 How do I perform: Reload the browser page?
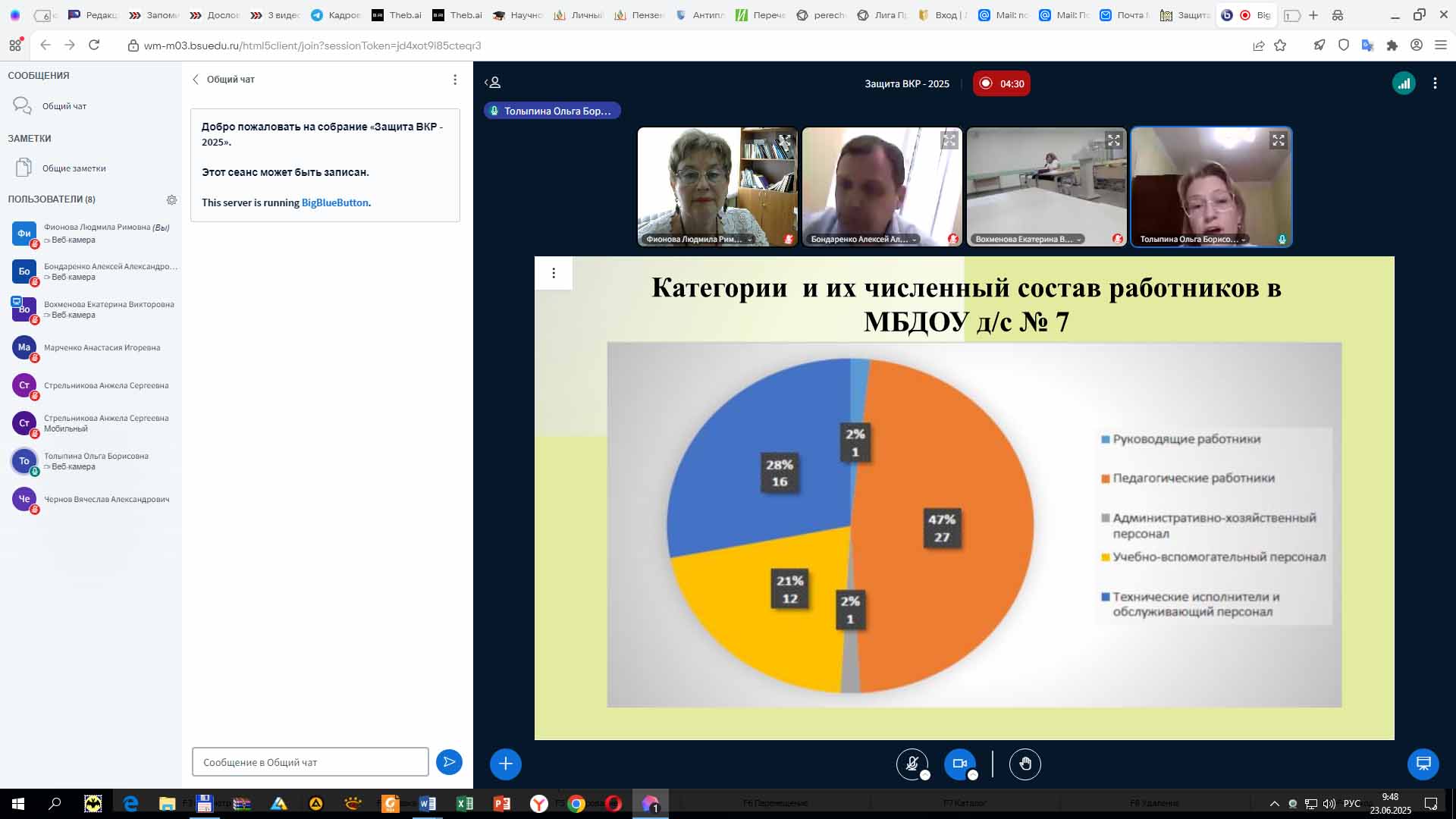pyautogui.click(x=94, y=45)
